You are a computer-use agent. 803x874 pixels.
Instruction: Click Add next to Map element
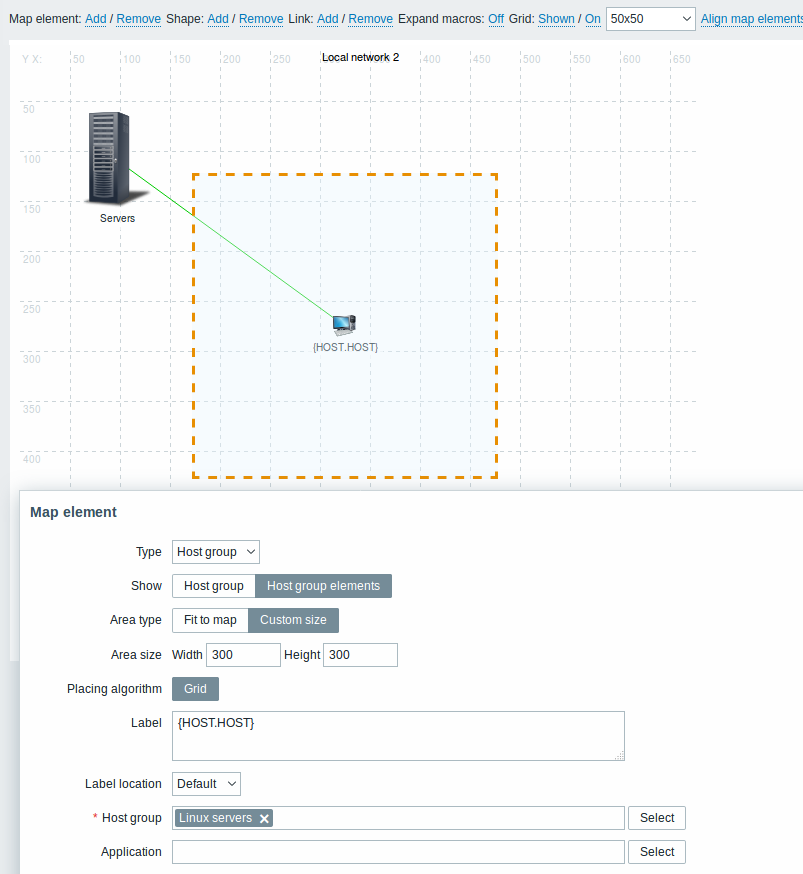coord(95,19)
